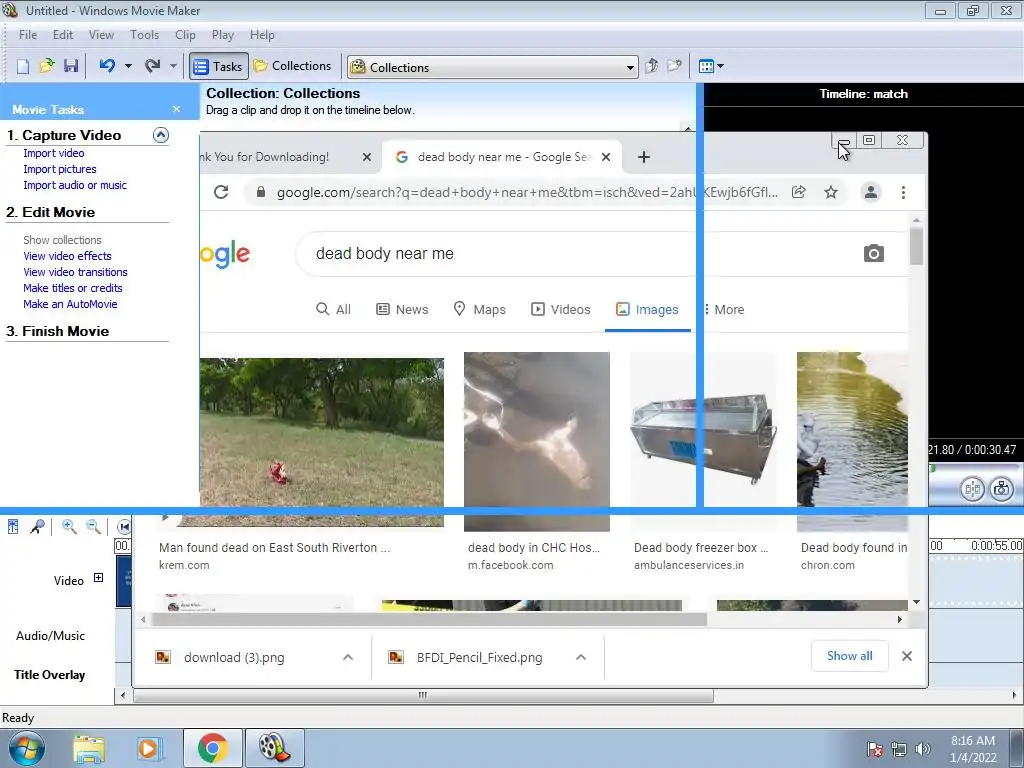
Task: Click Show all downloads button
Action: [850, 656]
